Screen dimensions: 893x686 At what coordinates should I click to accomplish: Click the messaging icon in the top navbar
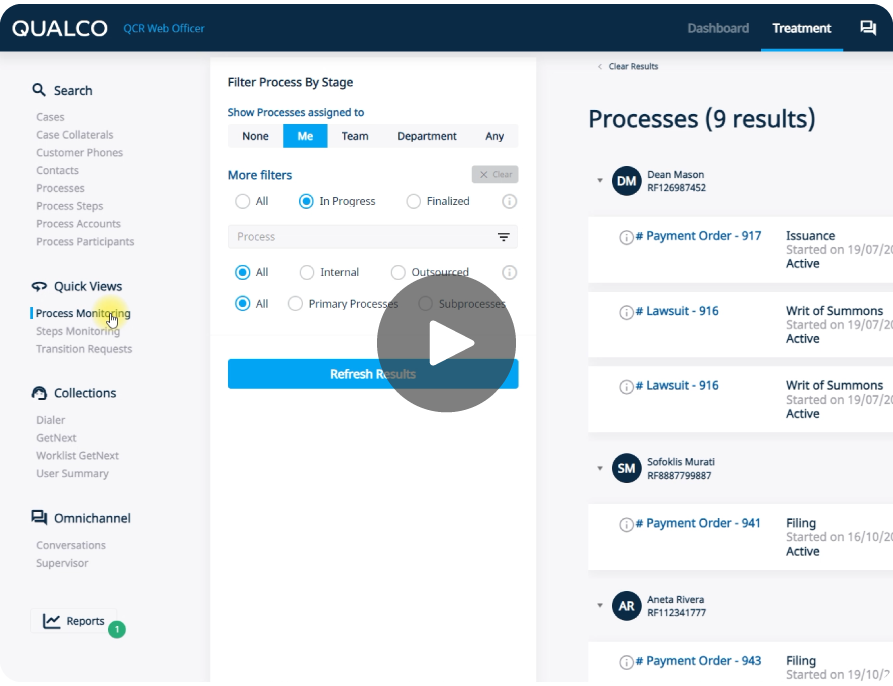868,29
